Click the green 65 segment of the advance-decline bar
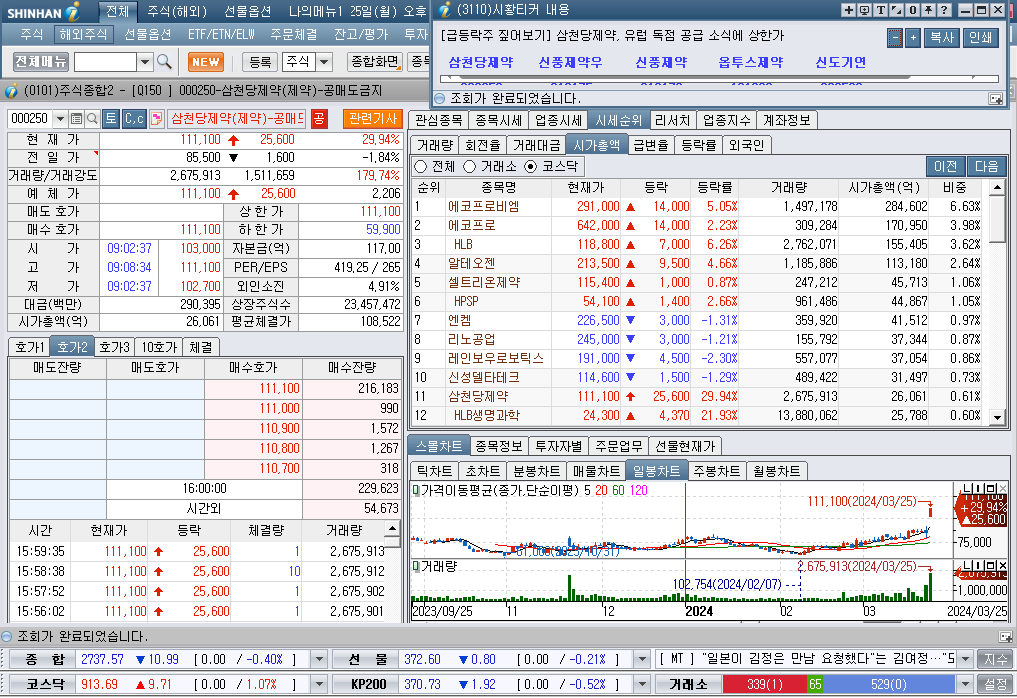Viewport: 1017px width, 698px height. pos(815,684)
